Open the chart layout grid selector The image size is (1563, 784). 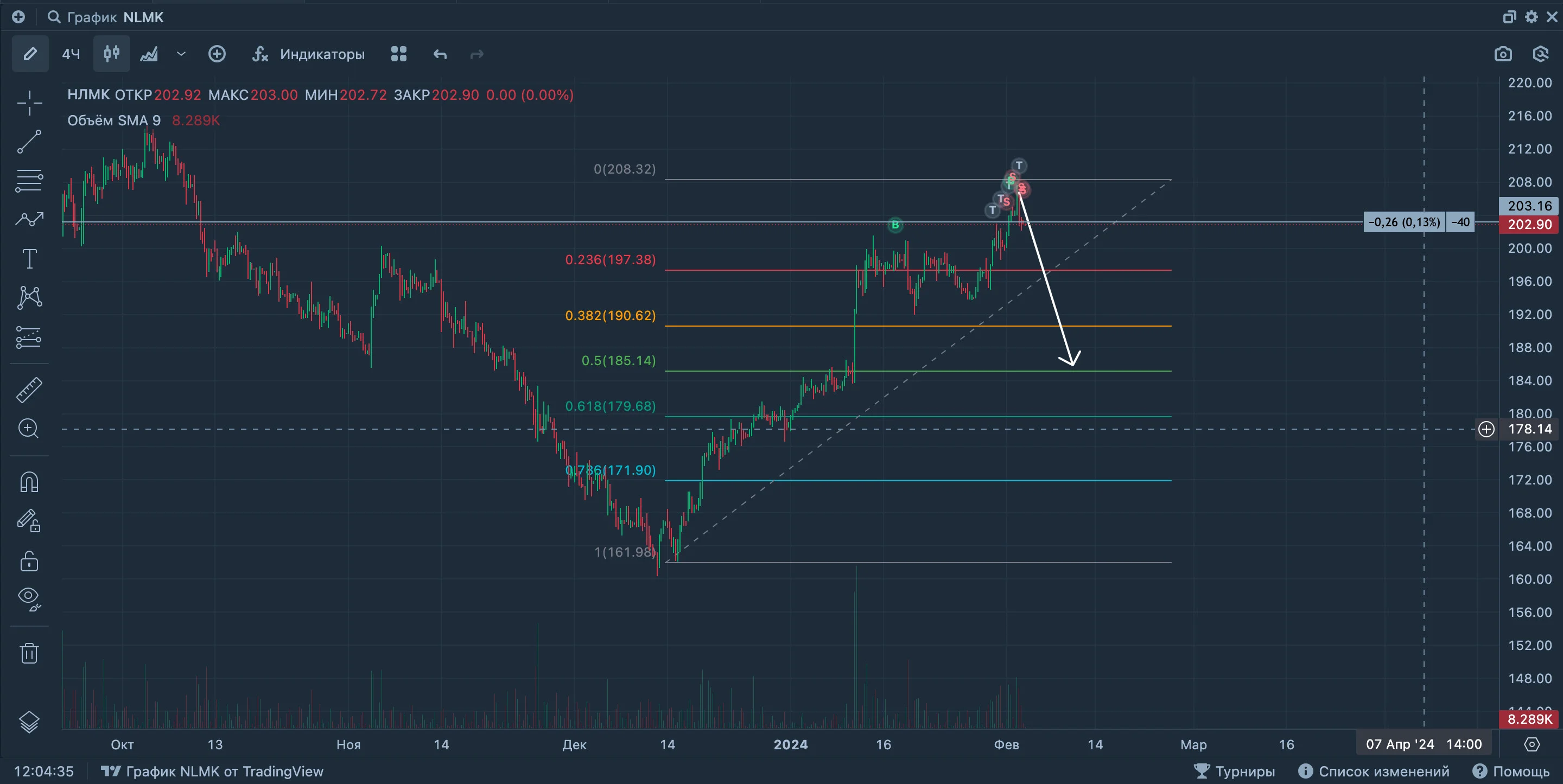(x=399, y=54)
